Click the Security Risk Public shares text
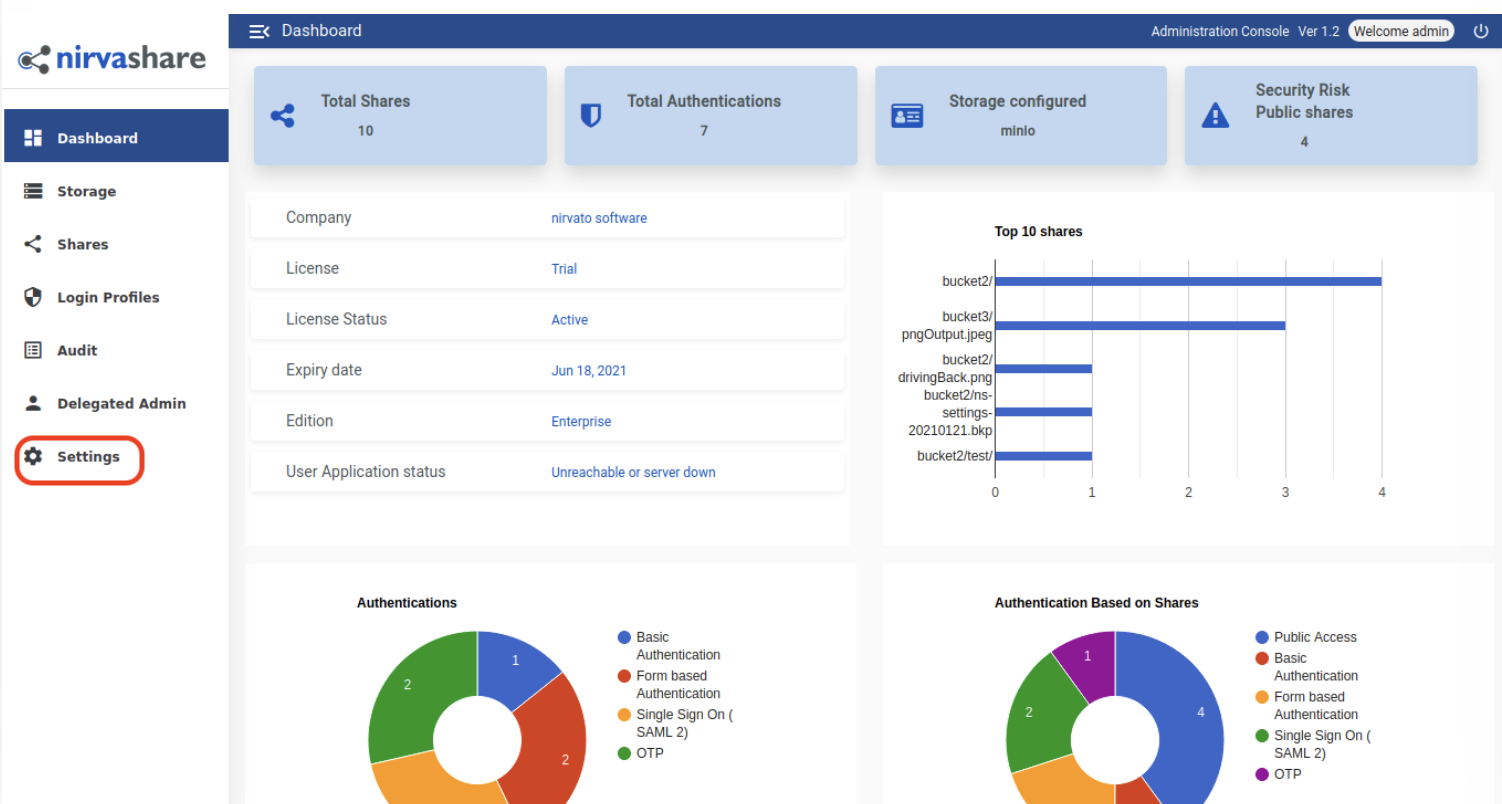 pos(1304,101)
